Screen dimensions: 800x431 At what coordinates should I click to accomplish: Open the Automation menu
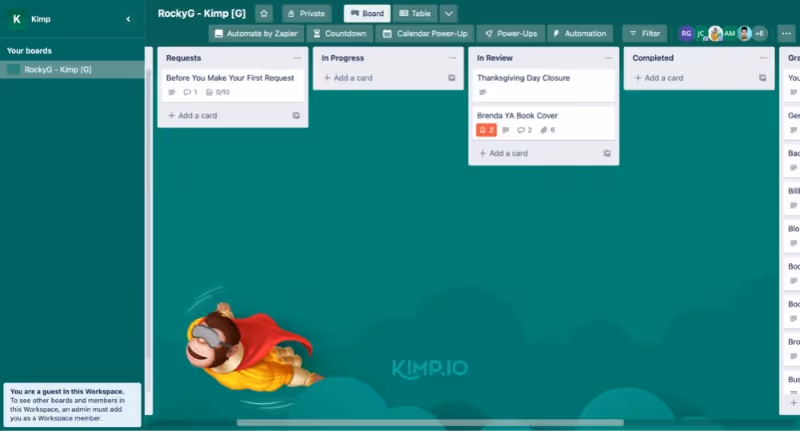click(x=580, y=34)
